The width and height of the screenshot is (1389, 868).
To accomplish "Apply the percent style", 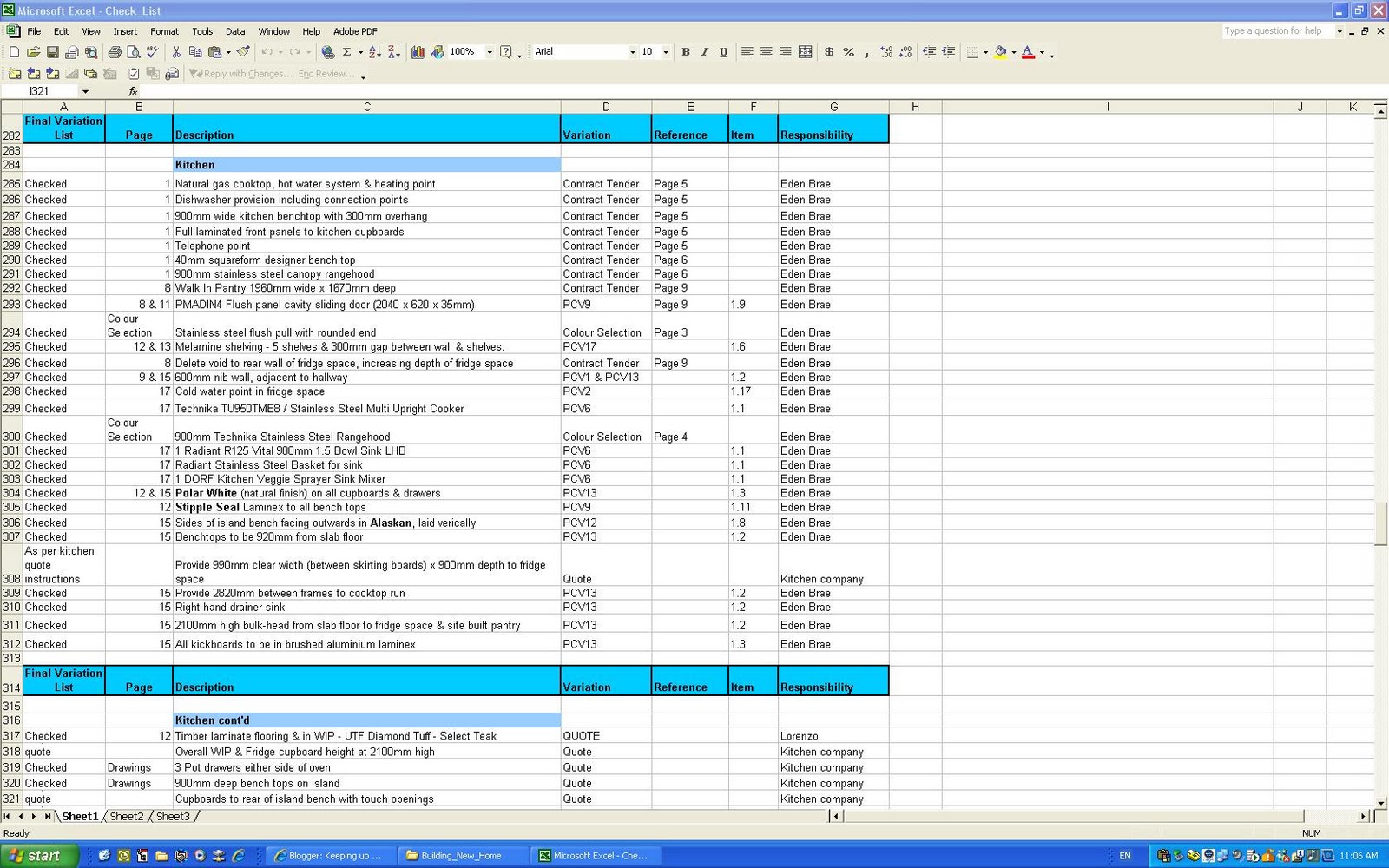I will [x=848, y=52].
